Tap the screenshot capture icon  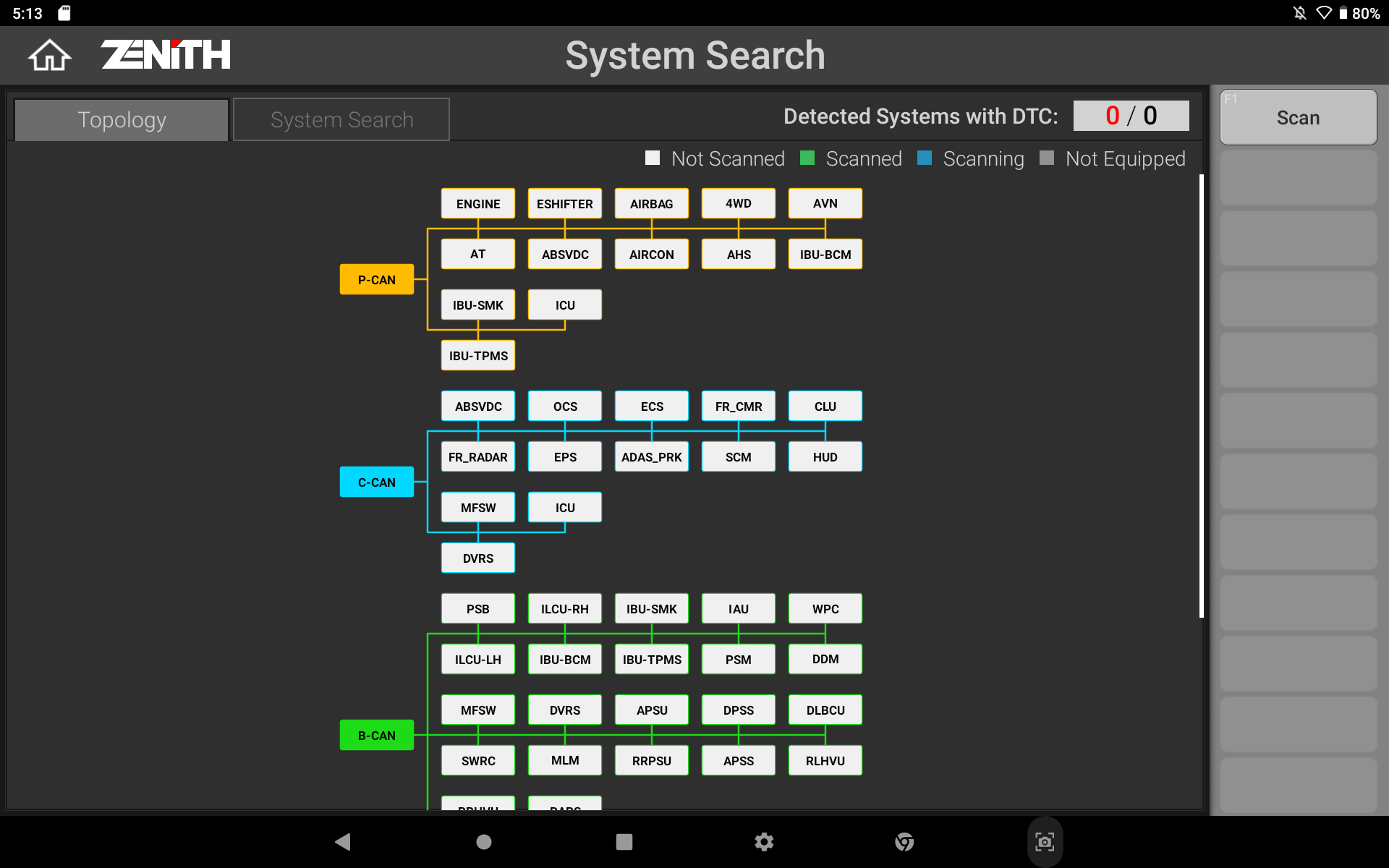[1044, 841]
